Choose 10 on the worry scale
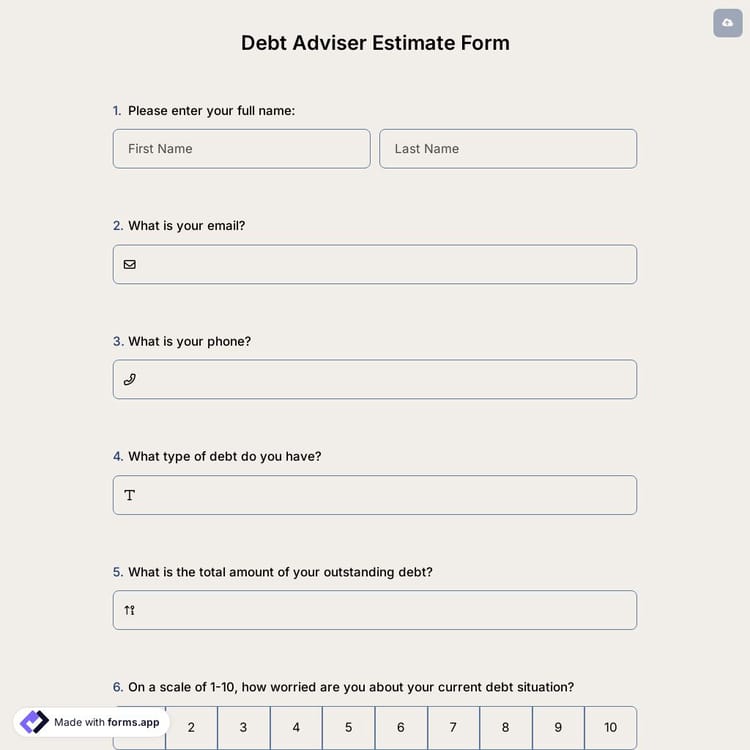Image resolution: width=750 pixels, height=750 pixels. [x=610, y=728]
